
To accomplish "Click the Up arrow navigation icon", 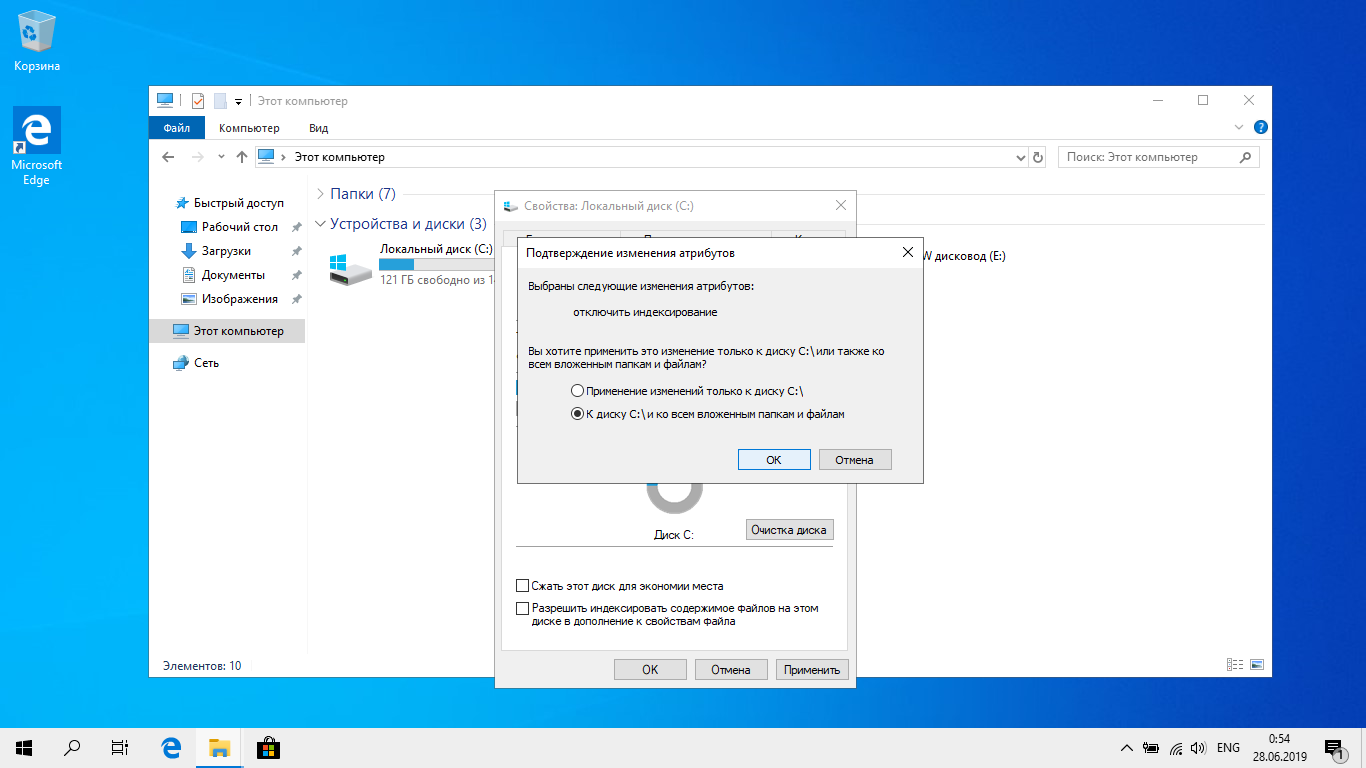I will [241, 157].
